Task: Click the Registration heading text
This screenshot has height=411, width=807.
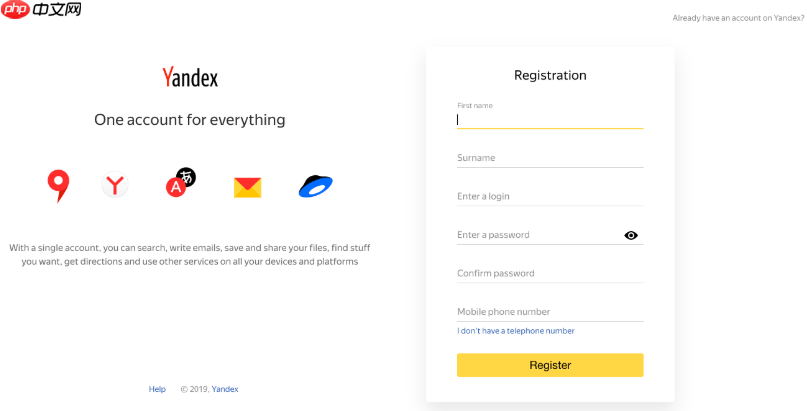Action: [550, 75]
